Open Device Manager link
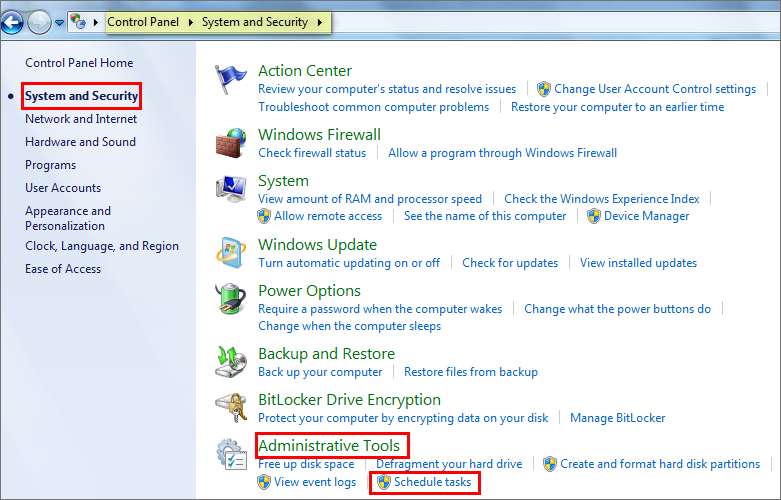The height and width of the screenshot is (500, 781). [x=647, y=216]
